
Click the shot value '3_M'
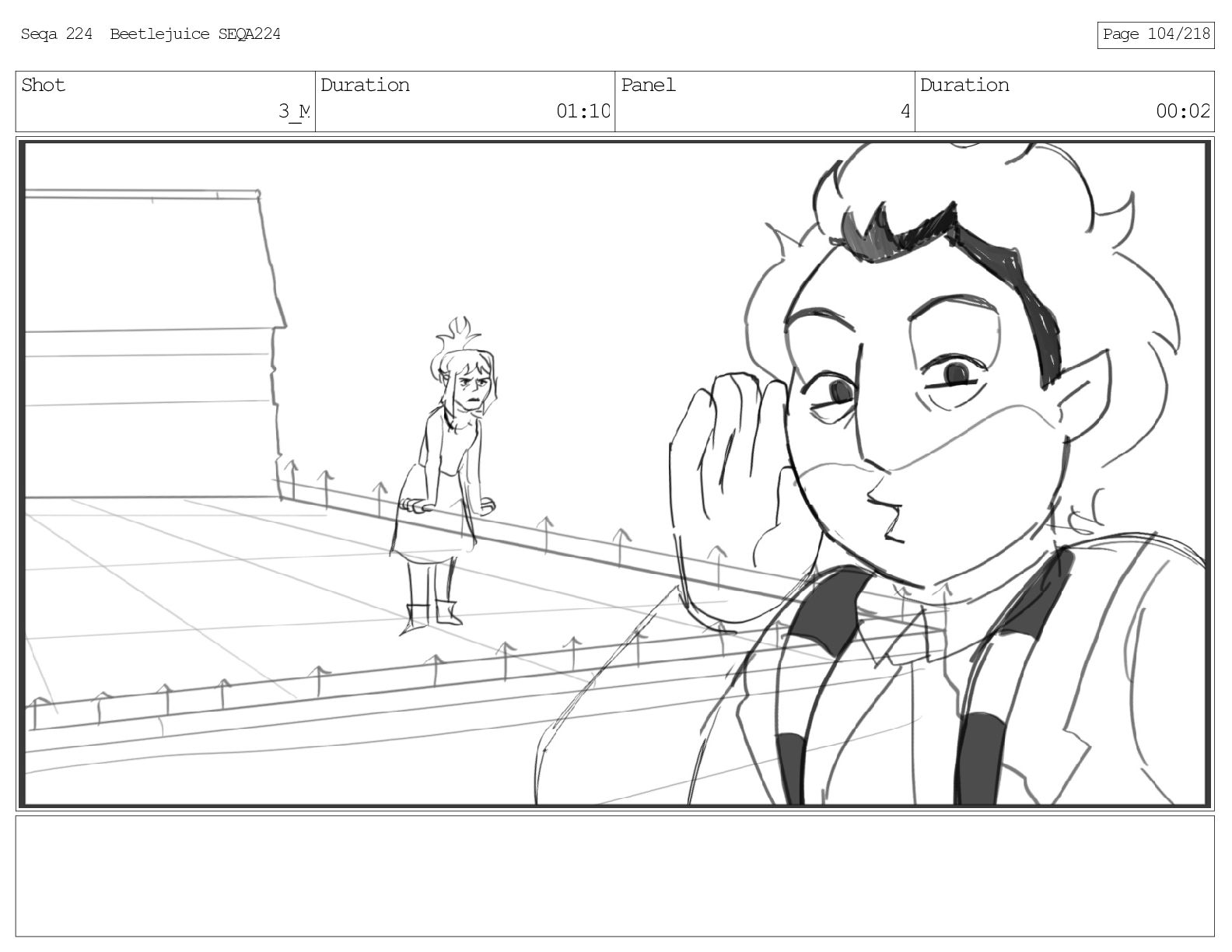click(x=295, y=111)
